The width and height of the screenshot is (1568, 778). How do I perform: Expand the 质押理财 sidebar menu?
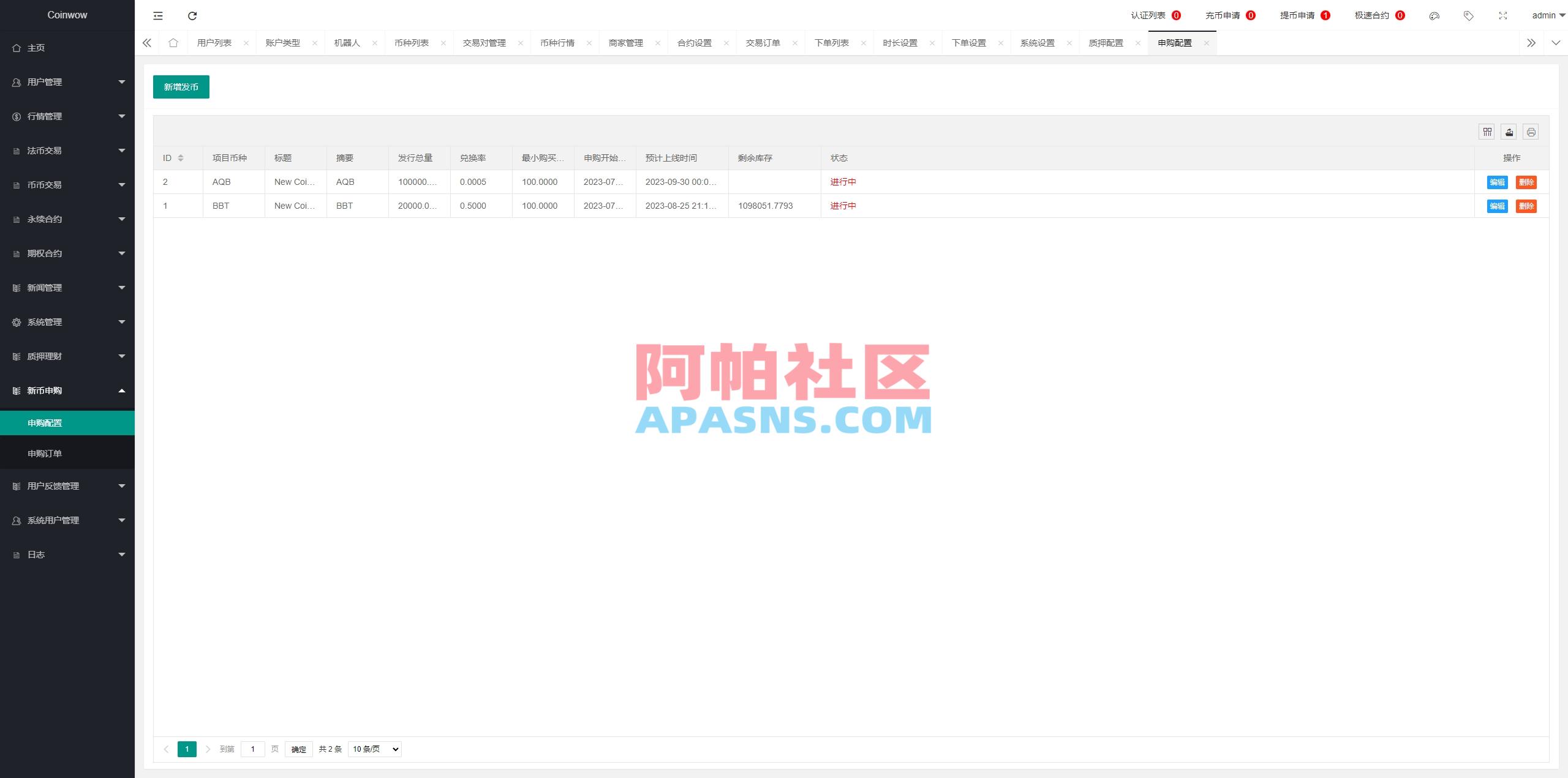coord(67,356)
